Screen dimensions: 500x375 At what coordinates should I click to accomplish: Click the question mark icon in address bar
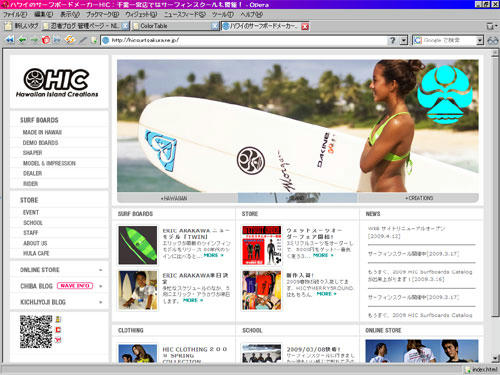pyautogui.click(x=393, y=40)
